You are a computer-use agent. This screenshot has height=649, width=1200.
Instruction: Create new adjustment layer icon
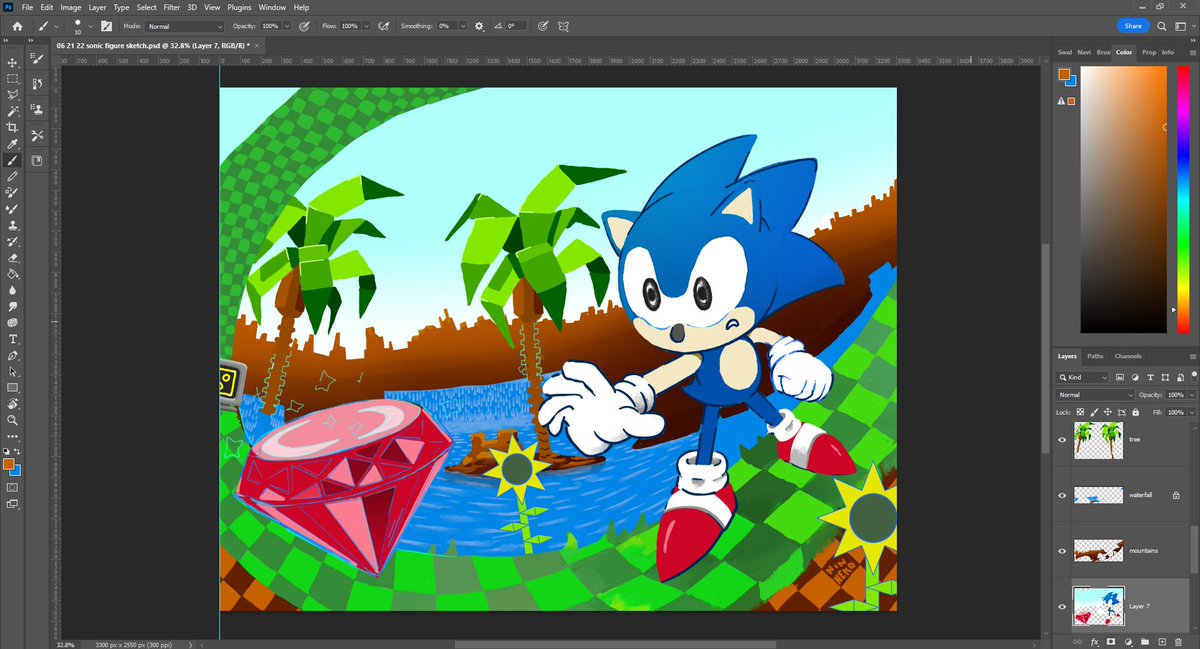click(x=1129, y=640)
